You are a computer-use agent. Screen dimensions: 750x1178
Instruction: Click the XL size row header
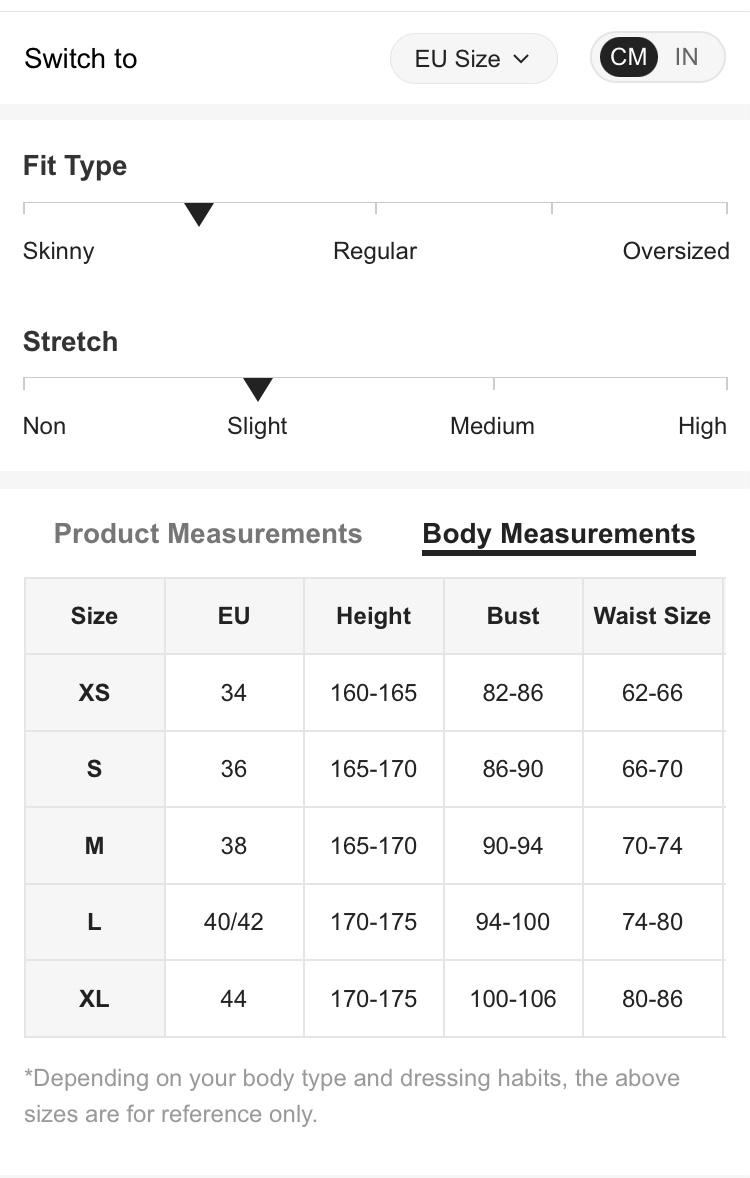[94, 998]
